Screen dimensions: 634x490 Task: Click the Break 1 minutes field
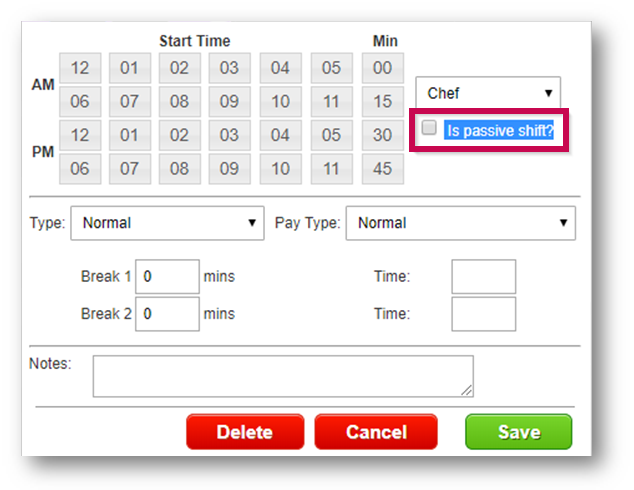click(167, 277)
